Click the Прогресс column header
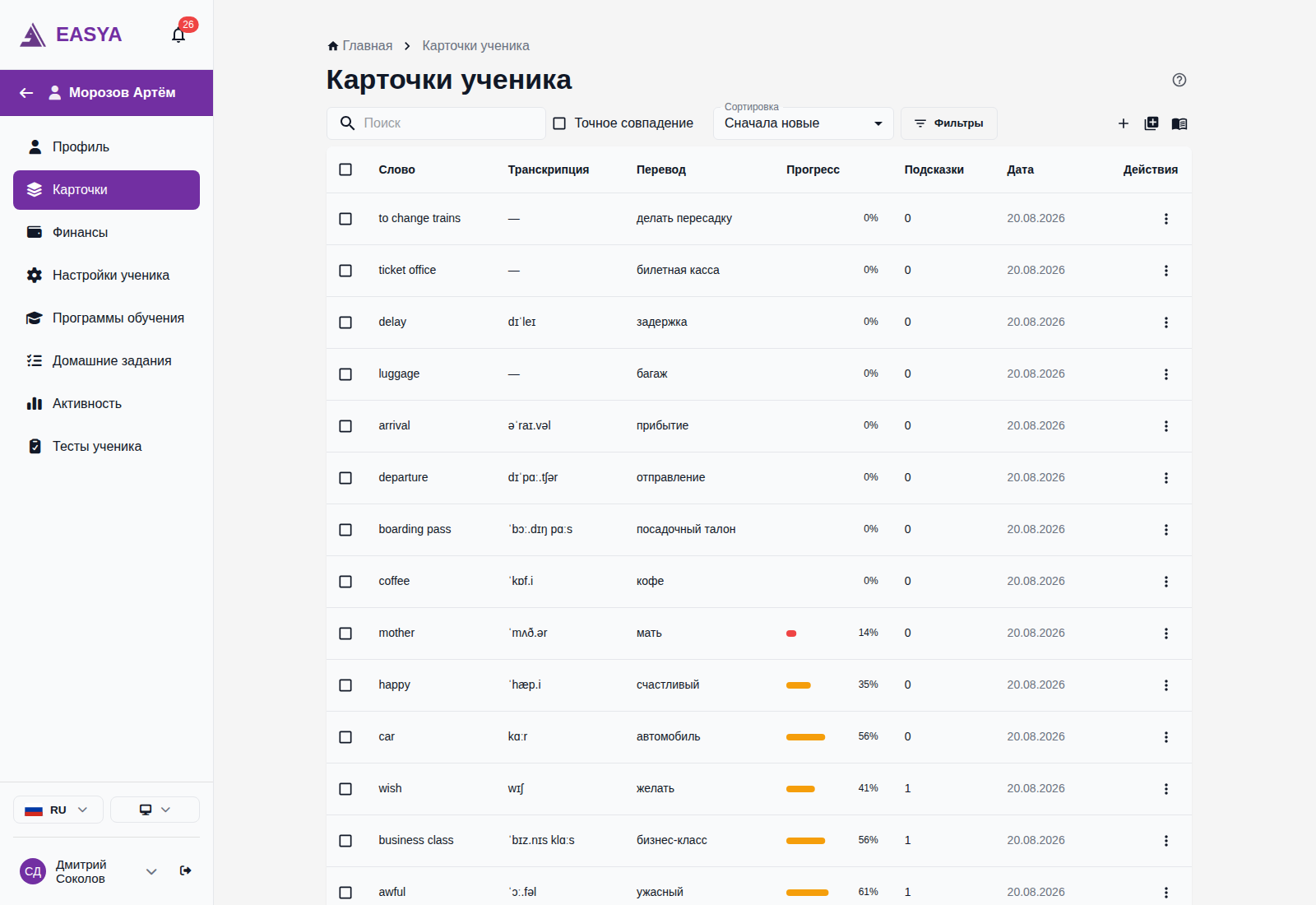The height and width of the screenshot is (905, 1316). click(x=813, y=169)
